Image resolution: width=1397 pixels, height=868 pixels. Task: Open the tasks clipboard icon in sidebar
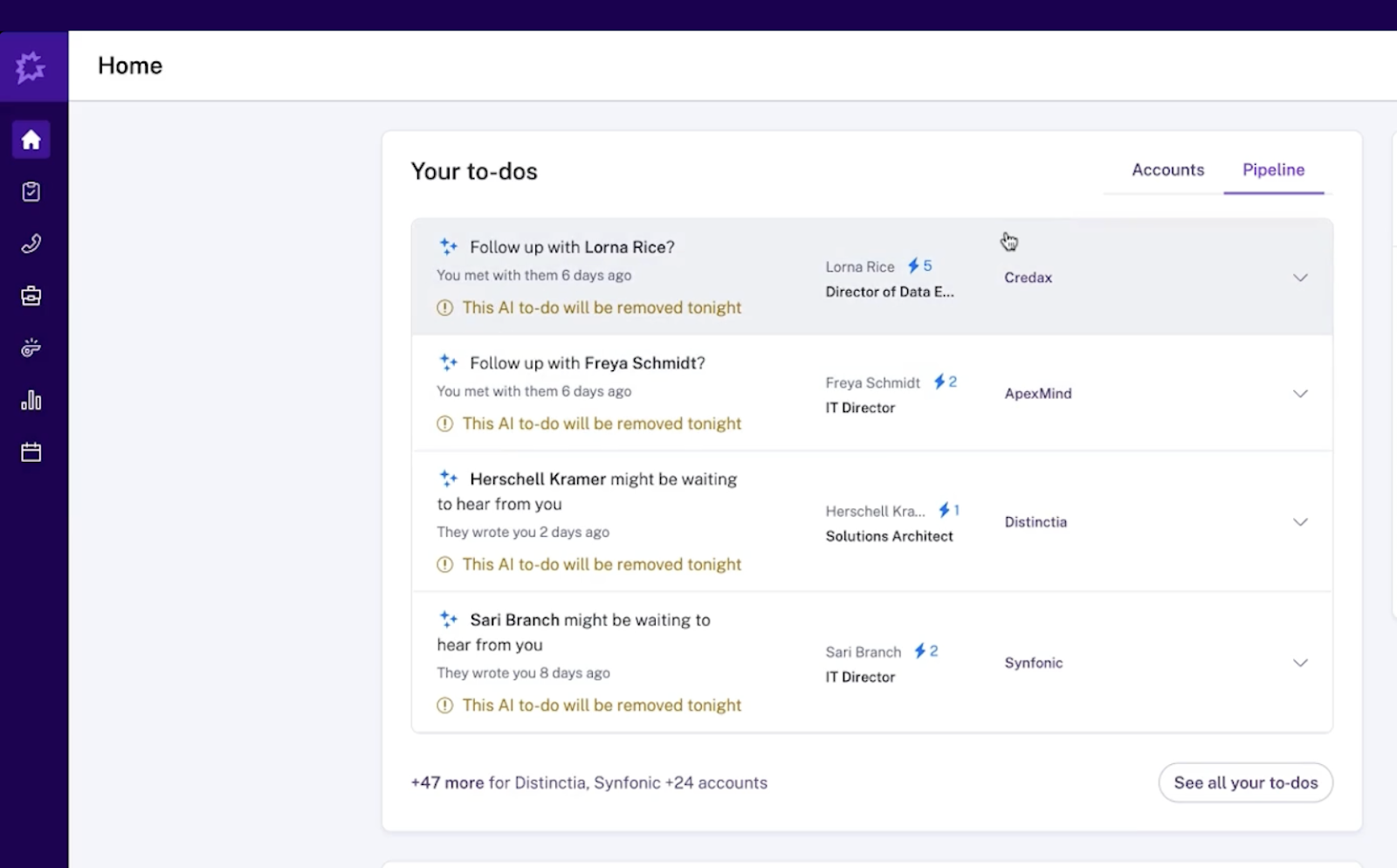(x=31, y=192)
